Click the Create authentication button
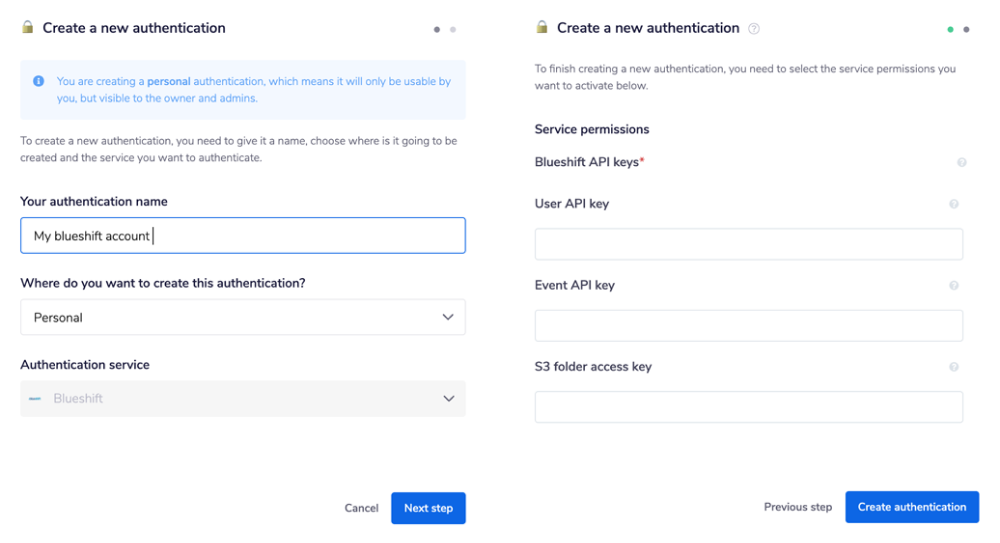 911,507
